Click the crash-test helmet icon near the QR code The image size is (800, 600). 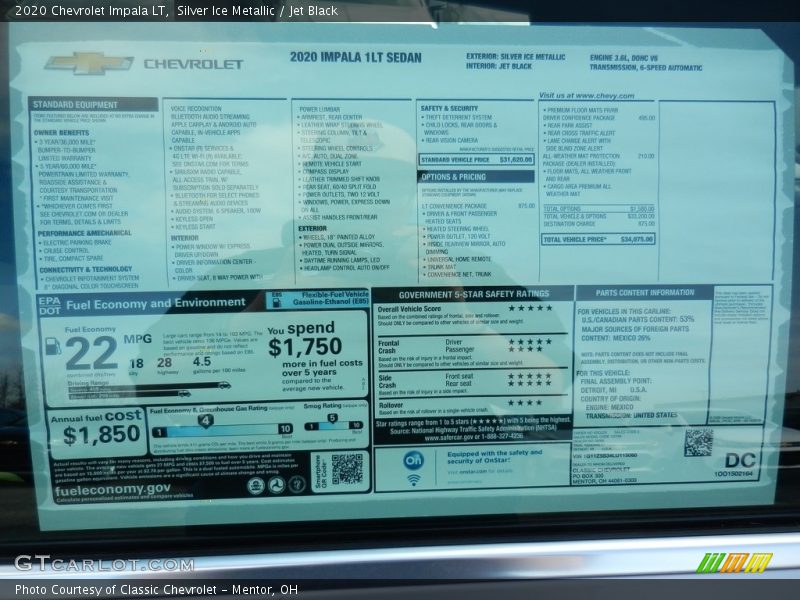[x=299, y=484]
